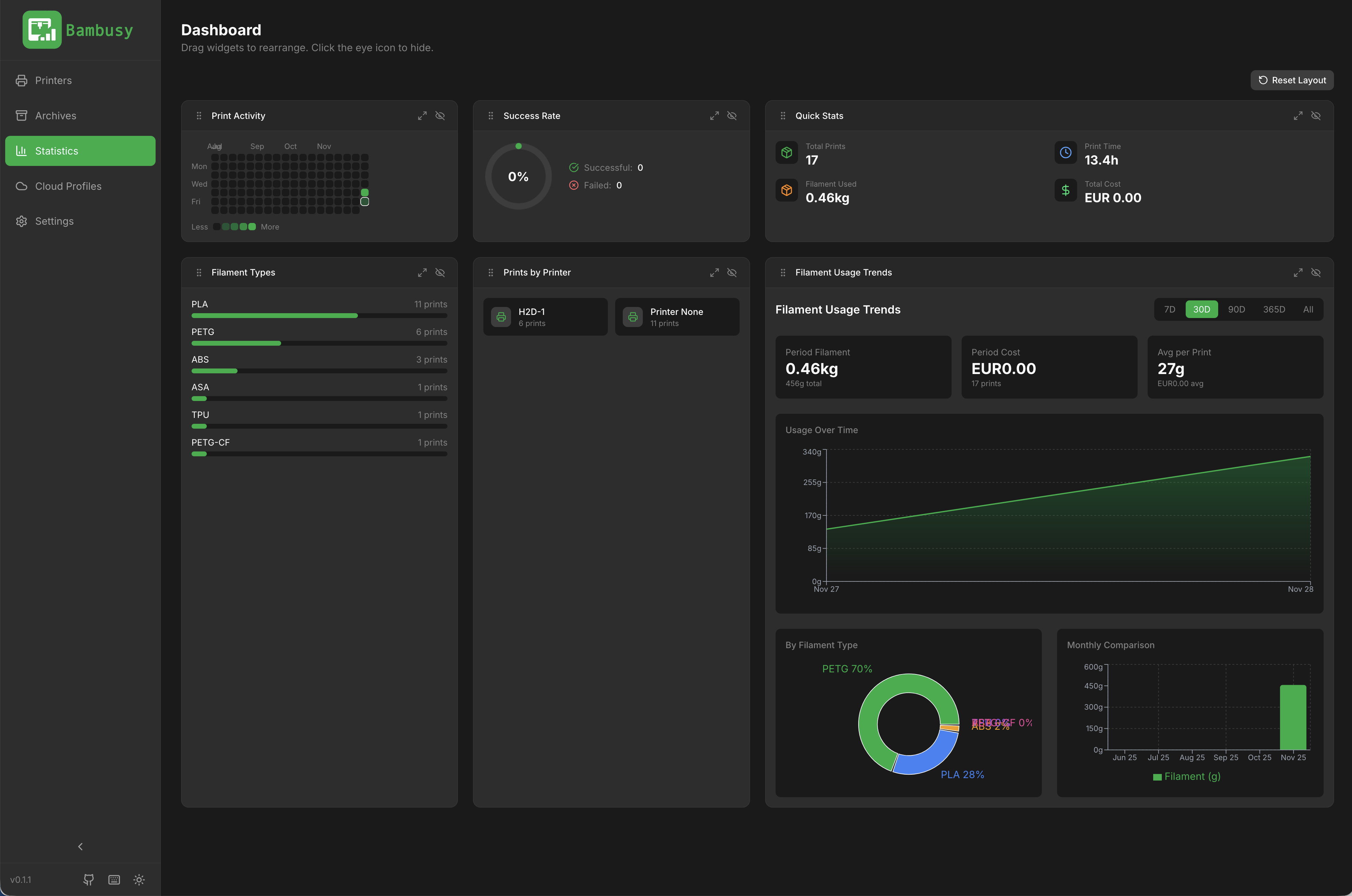Click the Nov 25 bar in Monthly Comparison

(1293, 717)
